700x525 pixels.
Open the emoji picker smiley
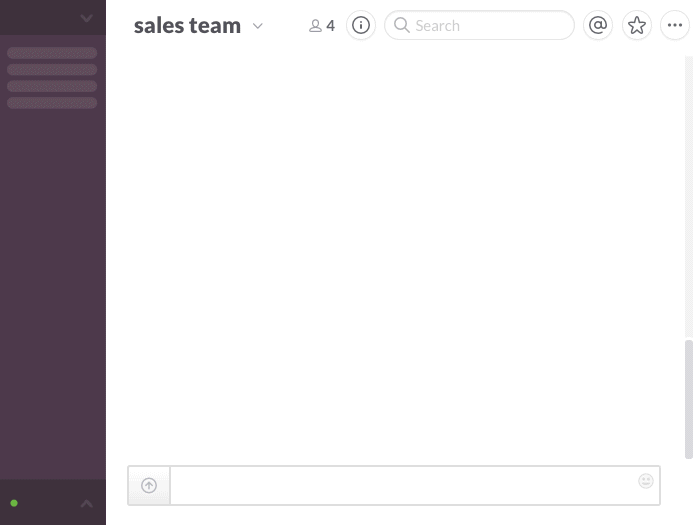pyautogui.click(x=646, y=481)
